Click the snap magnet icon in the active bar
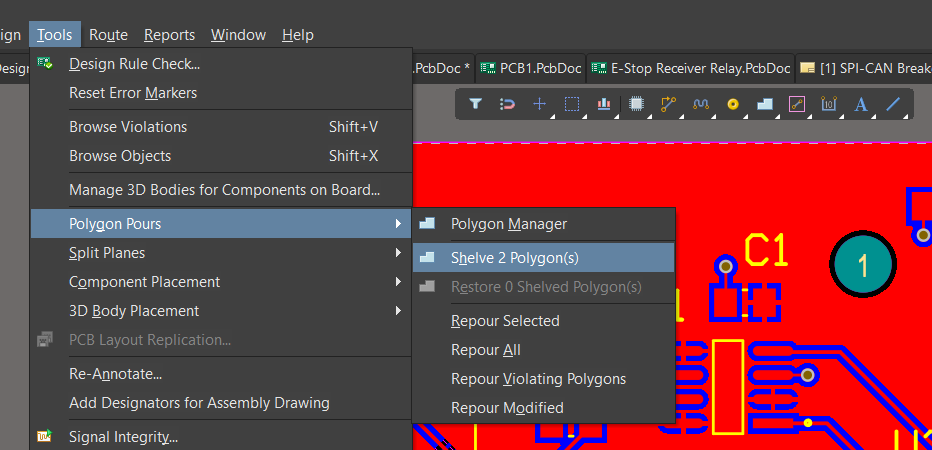932x450 pixels. 507,104
